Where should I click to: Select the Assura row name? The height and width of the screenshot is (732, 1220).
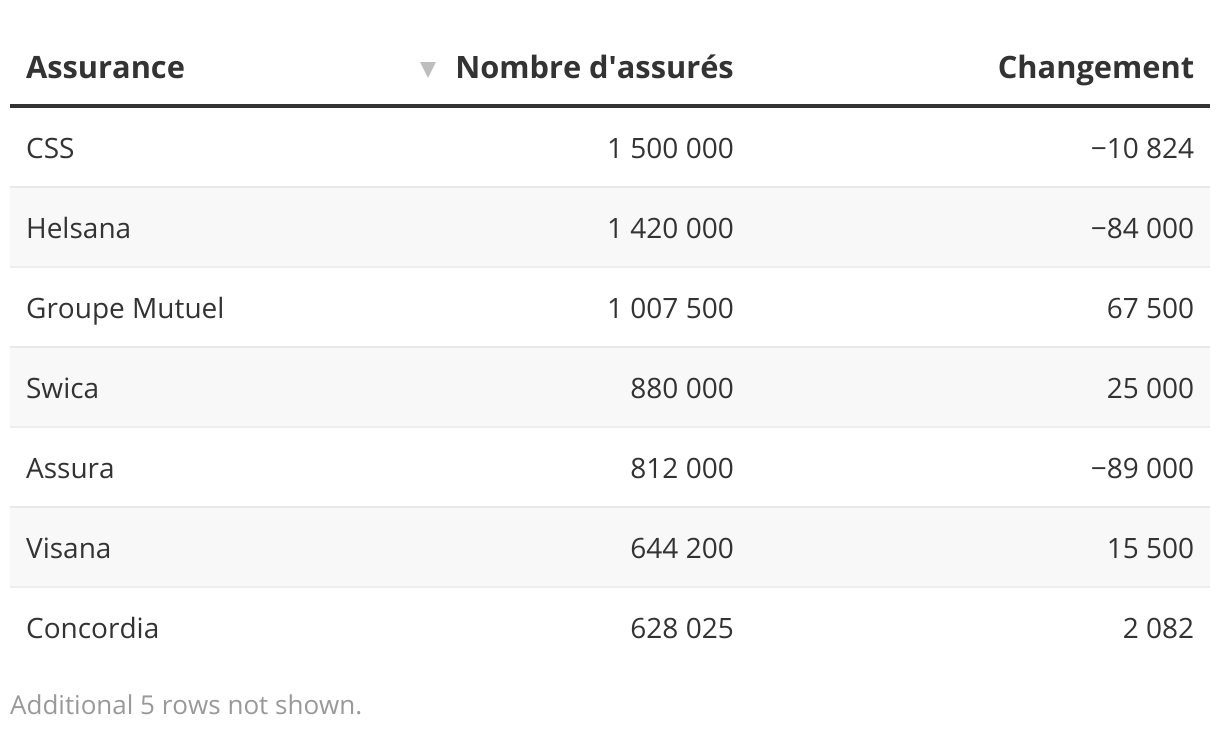pos(70,468)
